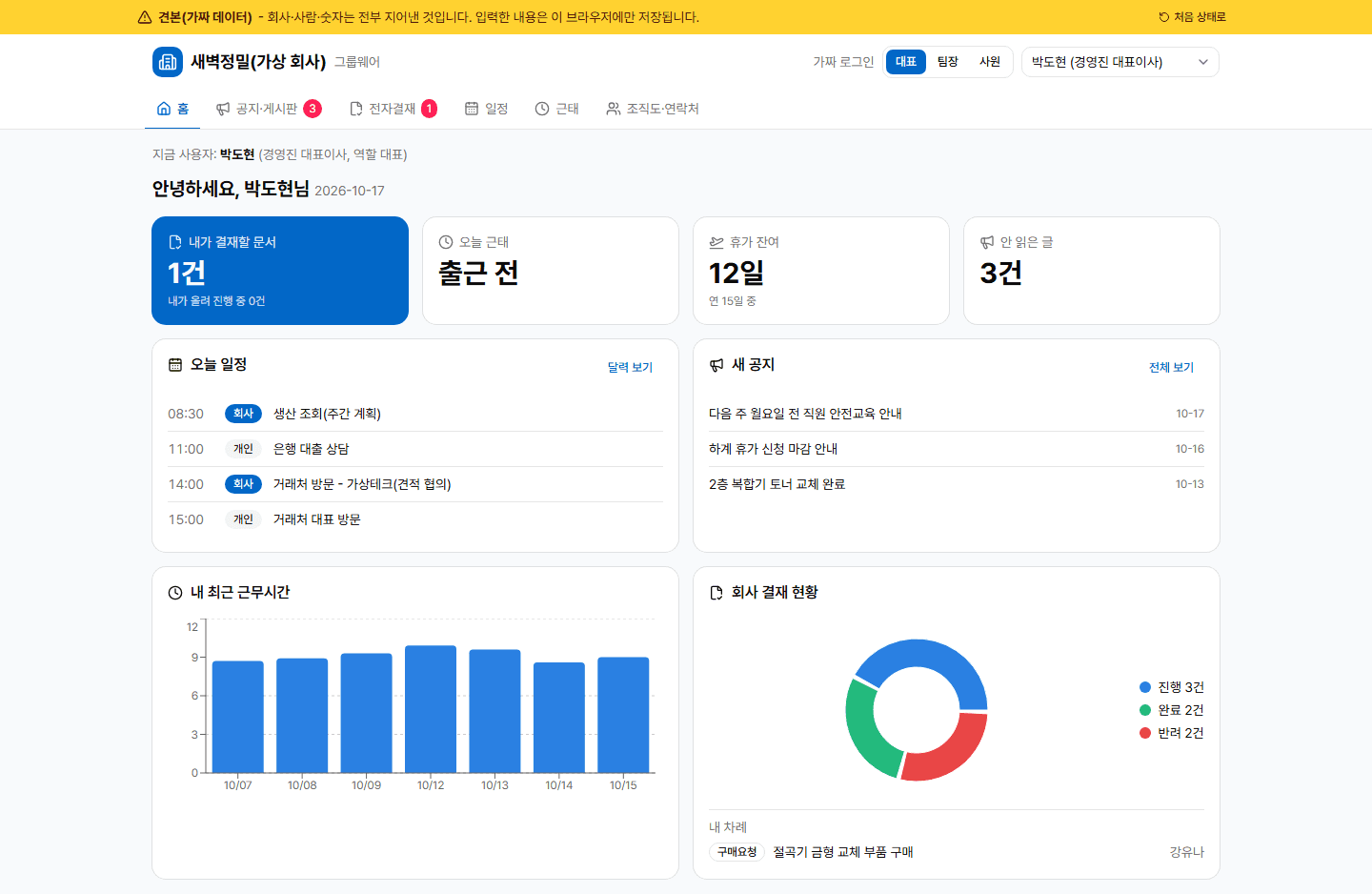Viewport: 1372px width, 894px height.
Task: Open the 조직도·연락처 tab
Action: click(x=653, y=109)
